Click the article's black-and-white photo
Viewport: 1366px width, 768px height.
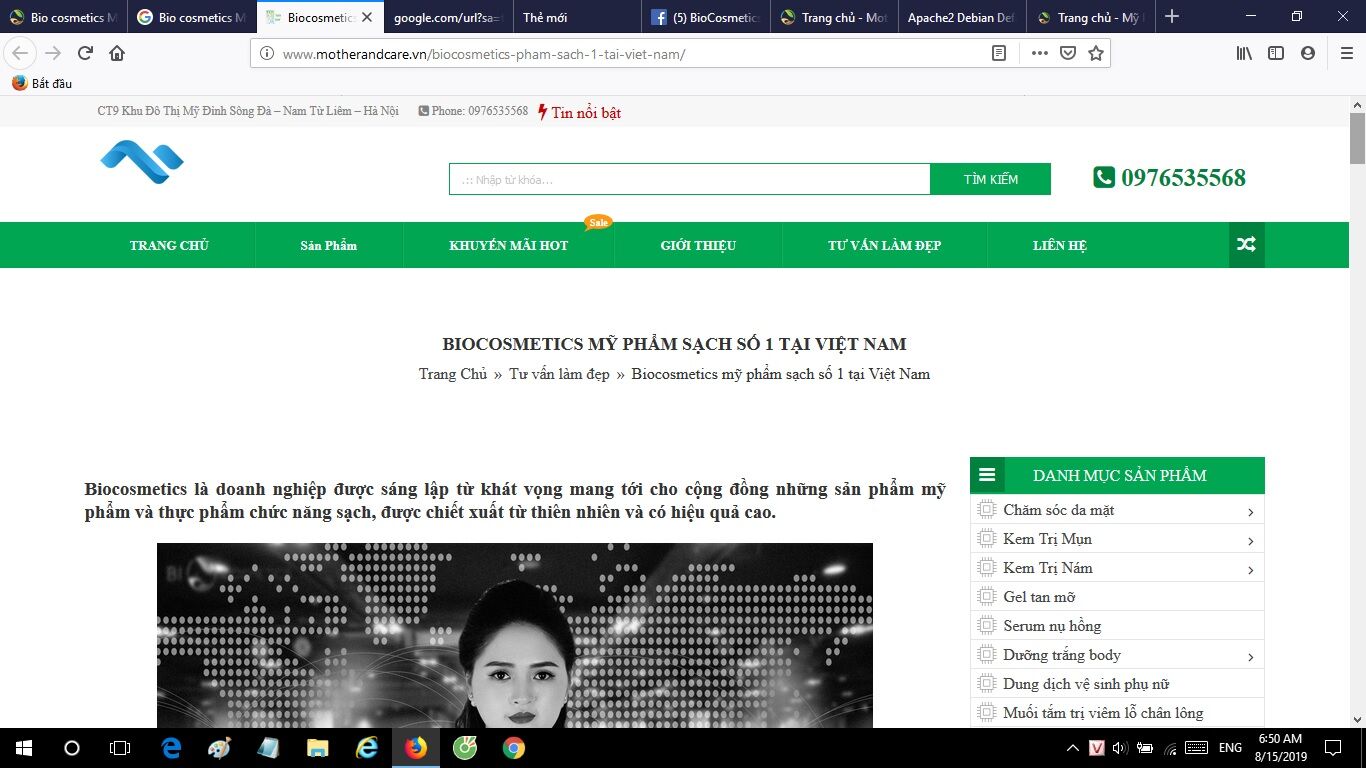515,635
